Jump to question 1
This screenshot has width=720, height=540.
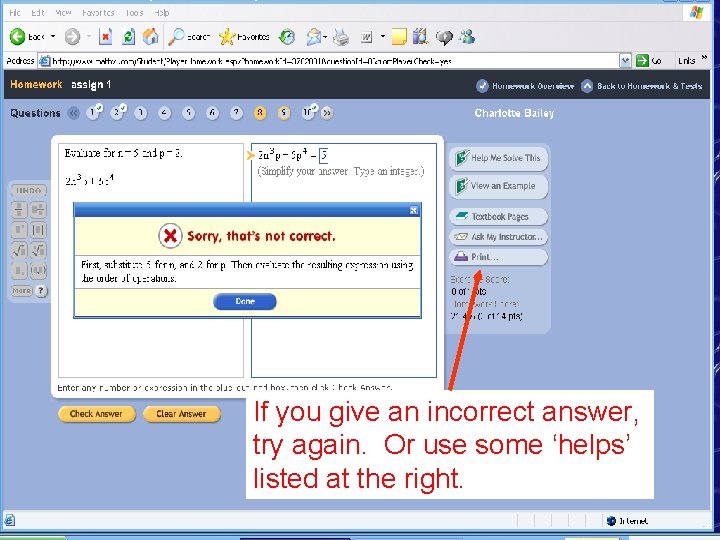pos(94,113)
